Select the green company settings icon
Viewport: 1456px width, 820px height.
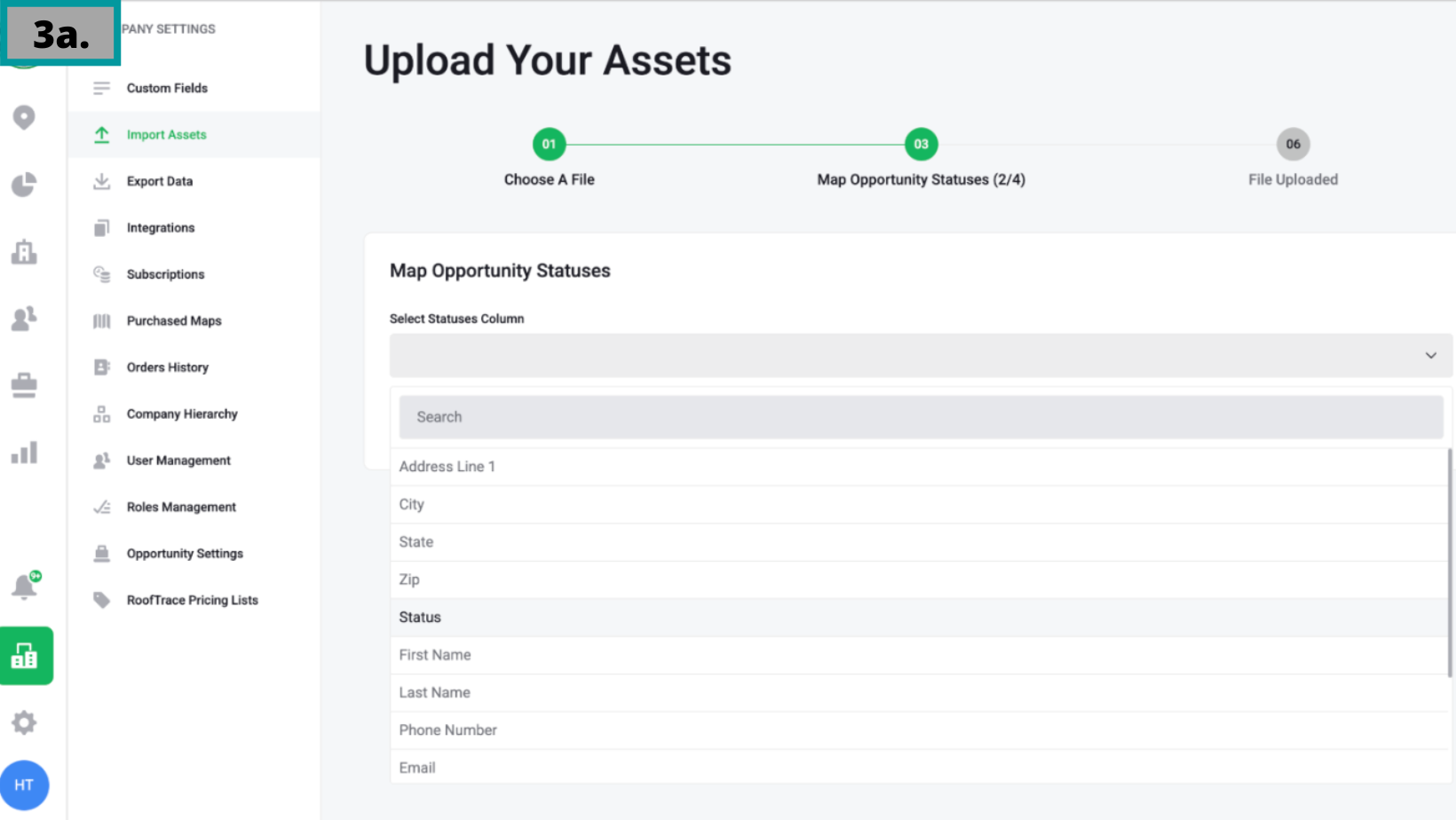(26, 656)
